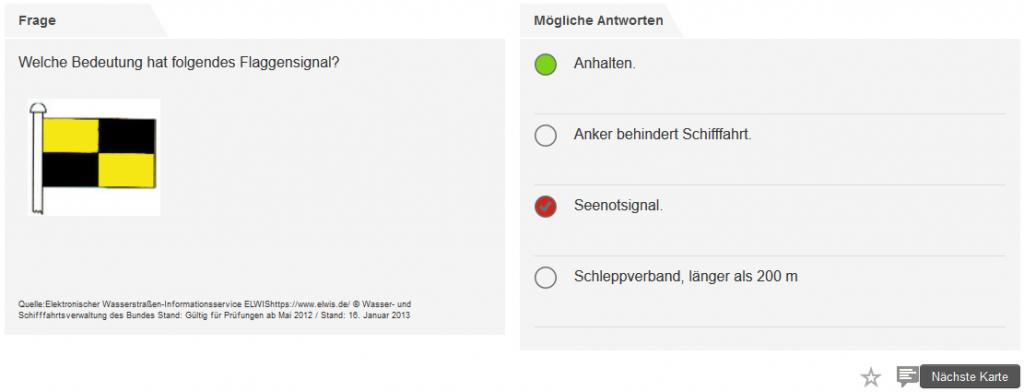Click the answer text Seenotsignal.
This screenshot has height=392, width=1024.
pos(618,205)
